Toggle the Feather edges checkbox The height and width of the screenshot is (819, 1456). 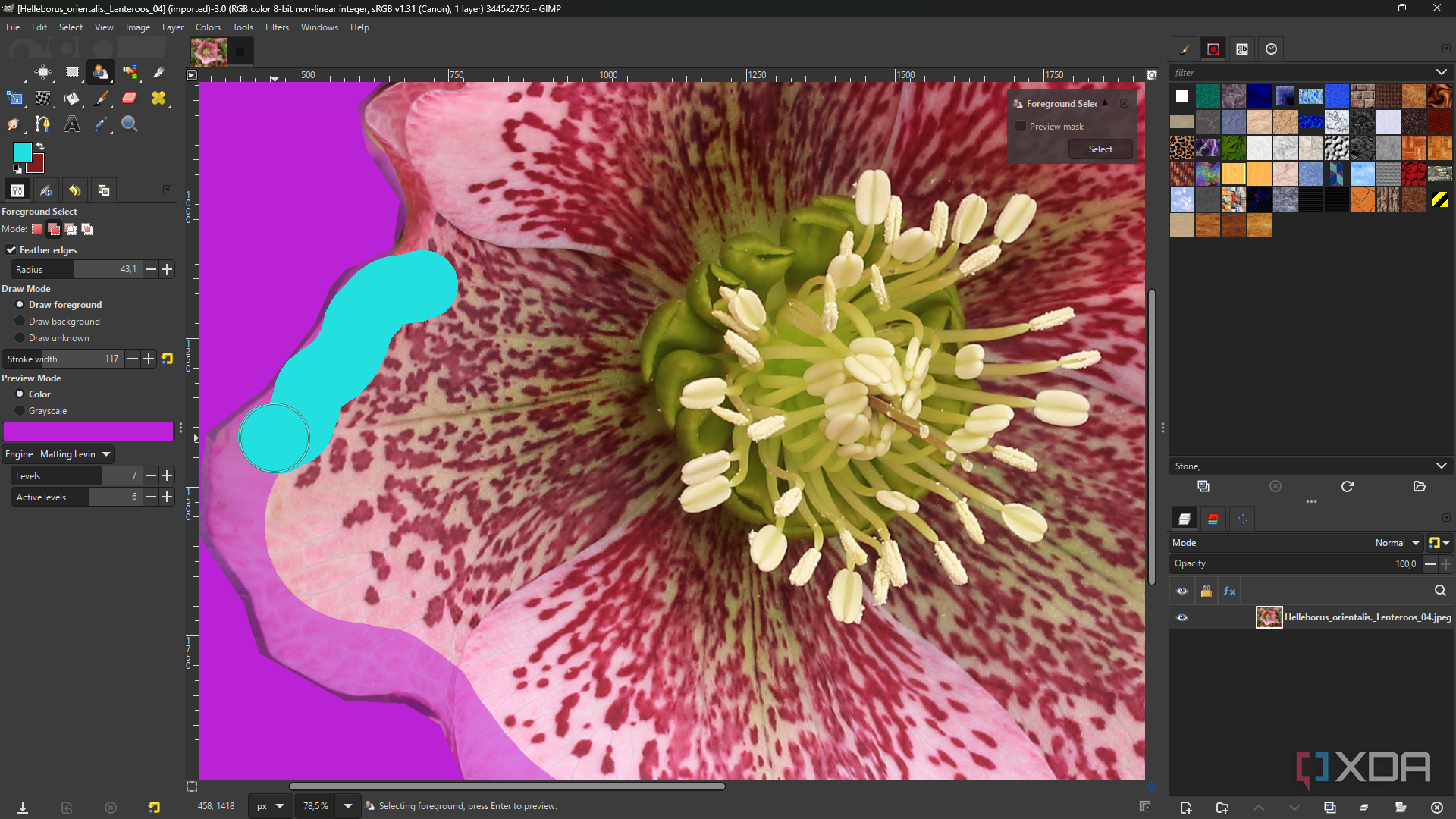point(11,249)
